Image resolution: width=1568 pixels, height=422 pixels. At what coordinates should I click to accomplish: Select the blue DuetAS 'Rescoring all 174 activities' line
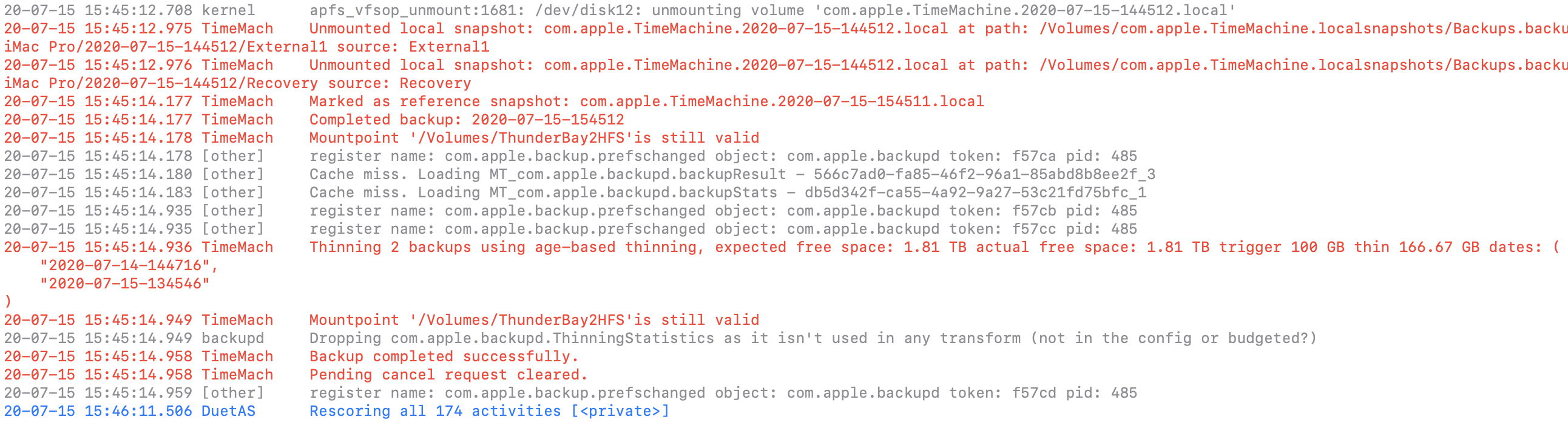[488, 412]
